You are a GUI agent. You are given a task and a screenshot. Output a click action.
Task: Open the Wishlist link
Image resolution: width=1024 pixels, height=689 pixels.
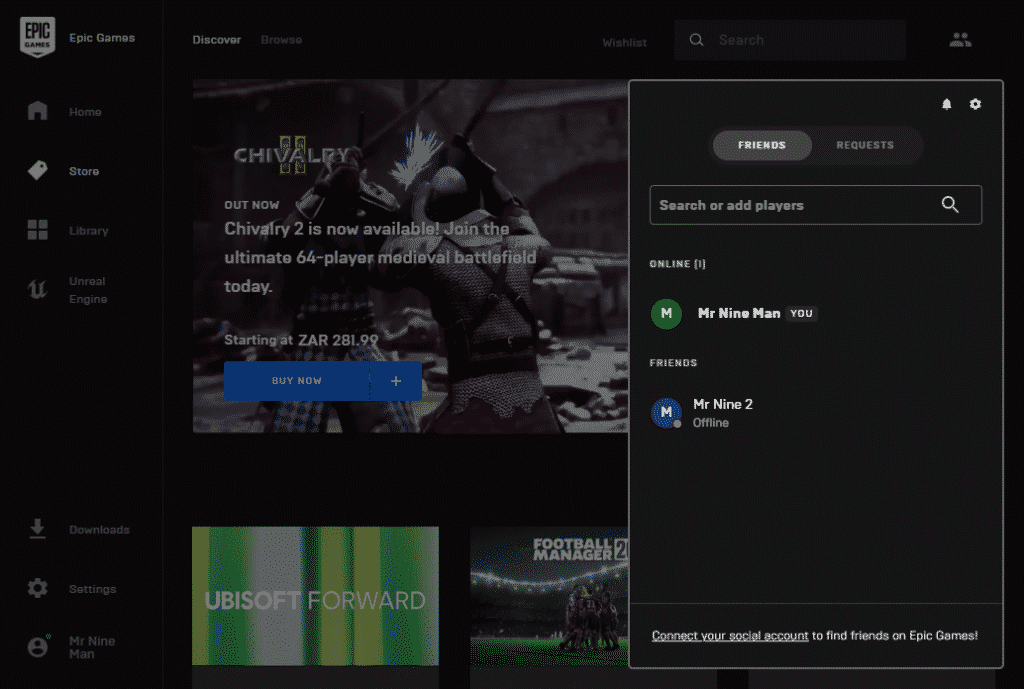pyautogui.click(x=624, y=42)
